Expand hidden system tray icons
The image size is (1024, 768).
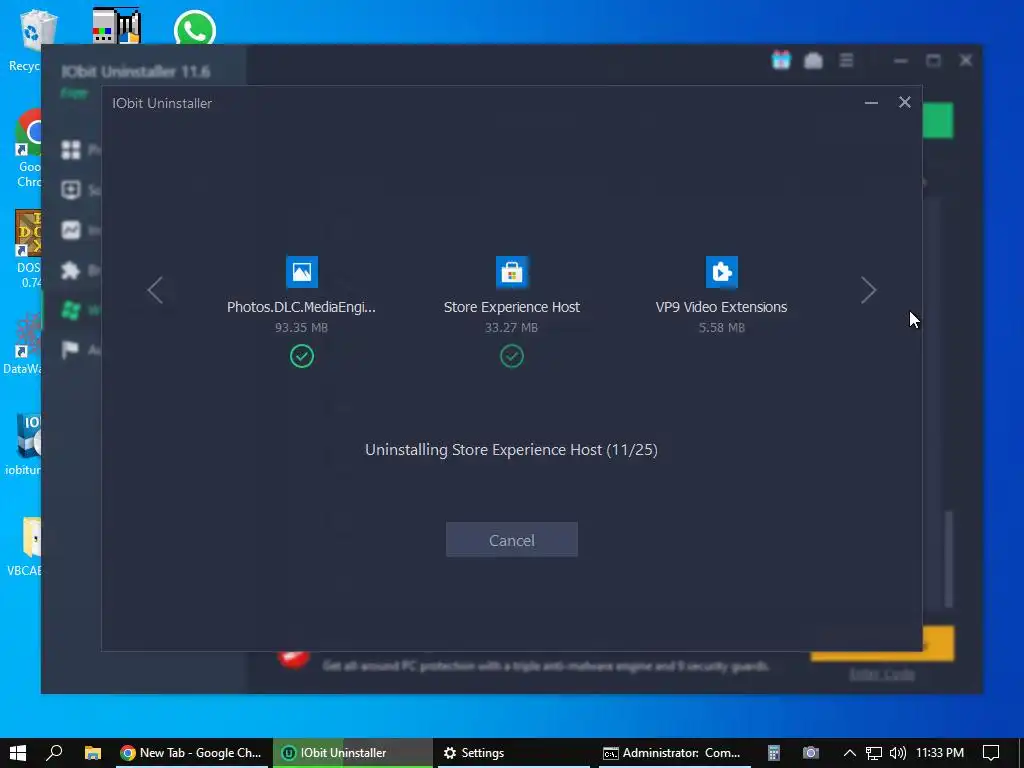(x=850, y=753)
